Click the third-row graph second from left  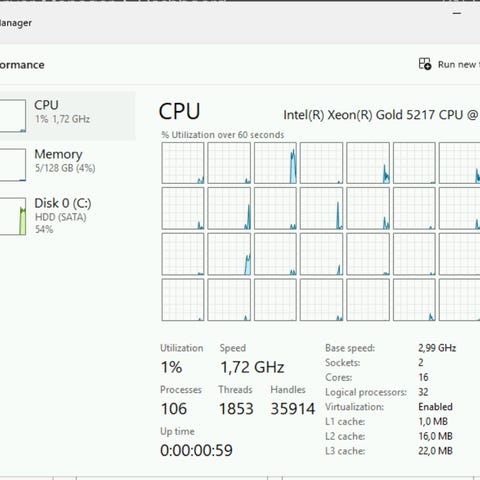point(229,254)
